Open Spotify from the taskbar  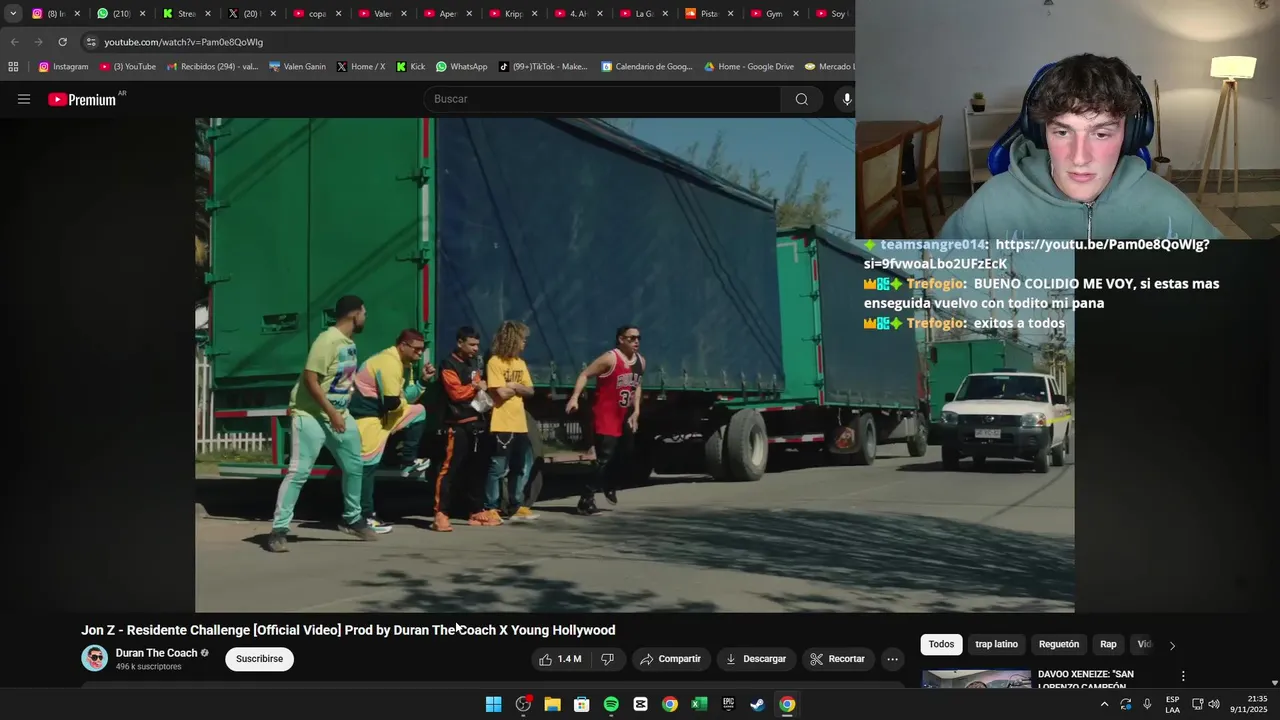[611, 704]
